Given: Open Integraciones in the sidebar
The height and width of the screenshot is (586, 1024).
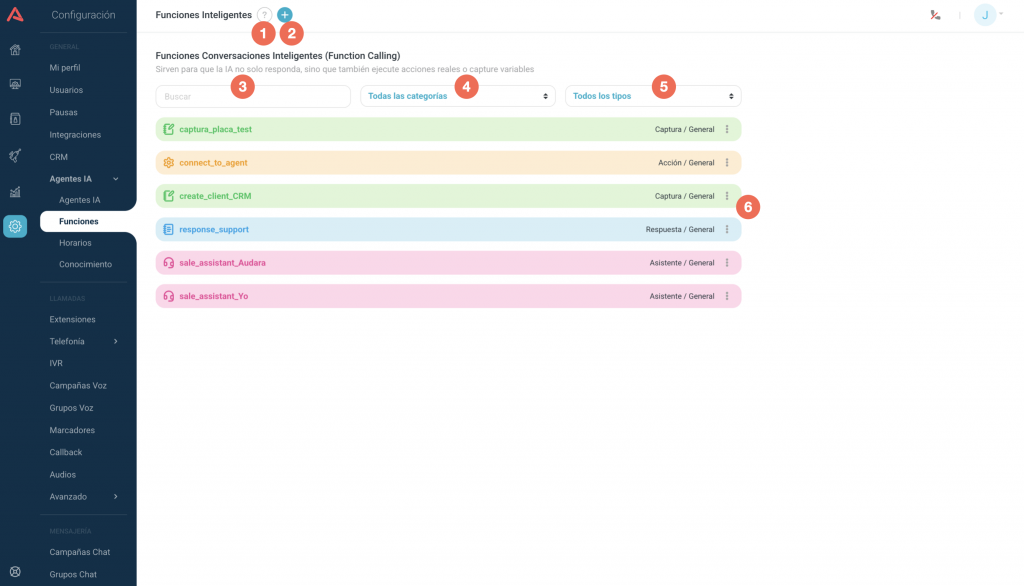Looking at the screenshot, I should coord(75,135).
